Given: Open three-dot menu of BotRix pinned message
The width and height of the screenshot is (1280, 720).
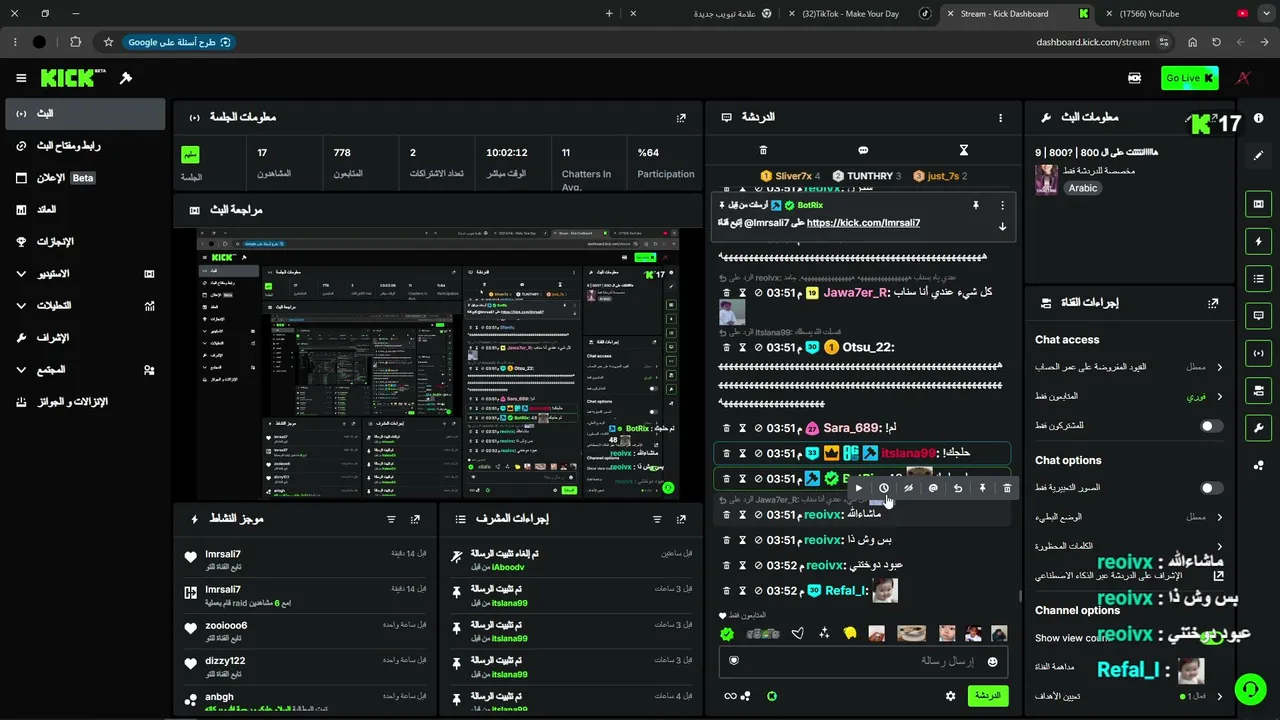Looking at the screenshot, I should point(1002,205).
